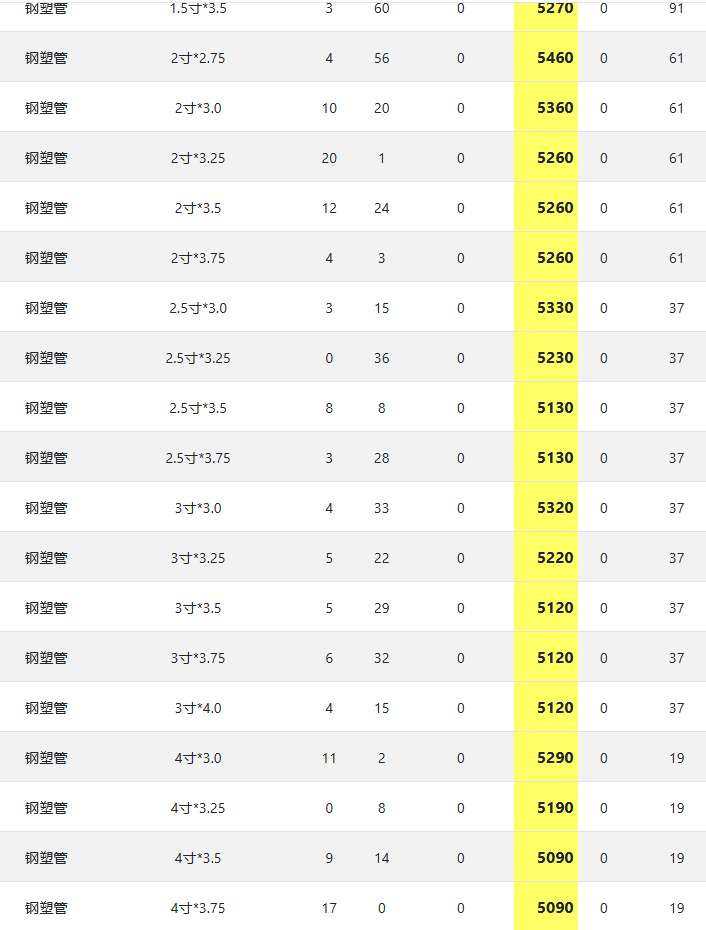706x930 pixels.
Task: Click the 5290 highlighted price cell
Action: (546, 757)
